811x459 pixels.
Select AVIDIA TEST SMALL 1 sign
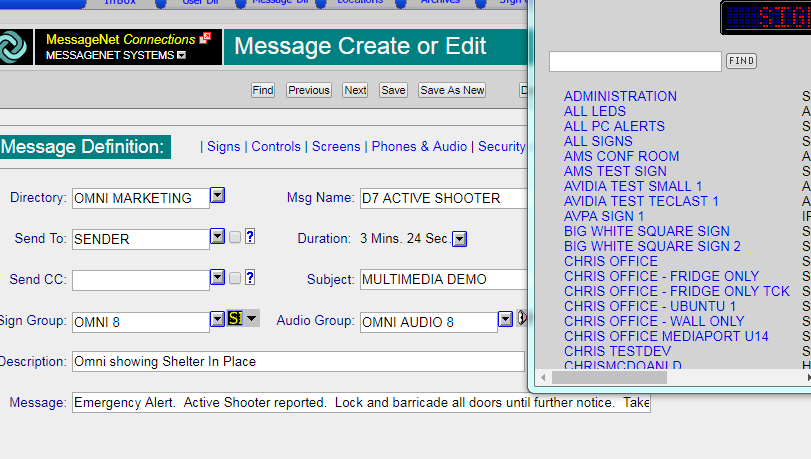click(633, 186)
